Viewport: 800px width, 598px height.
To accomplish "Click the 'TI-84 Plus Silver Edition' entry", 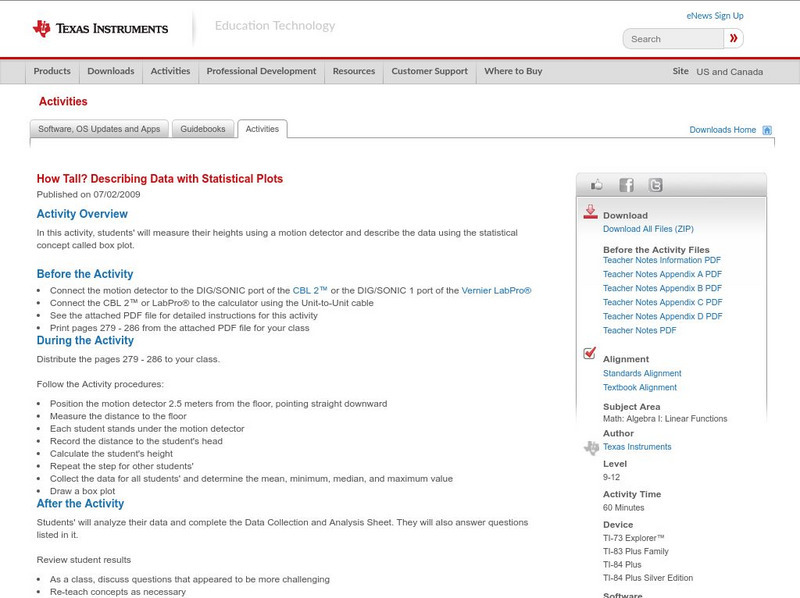I will point(648,578).
